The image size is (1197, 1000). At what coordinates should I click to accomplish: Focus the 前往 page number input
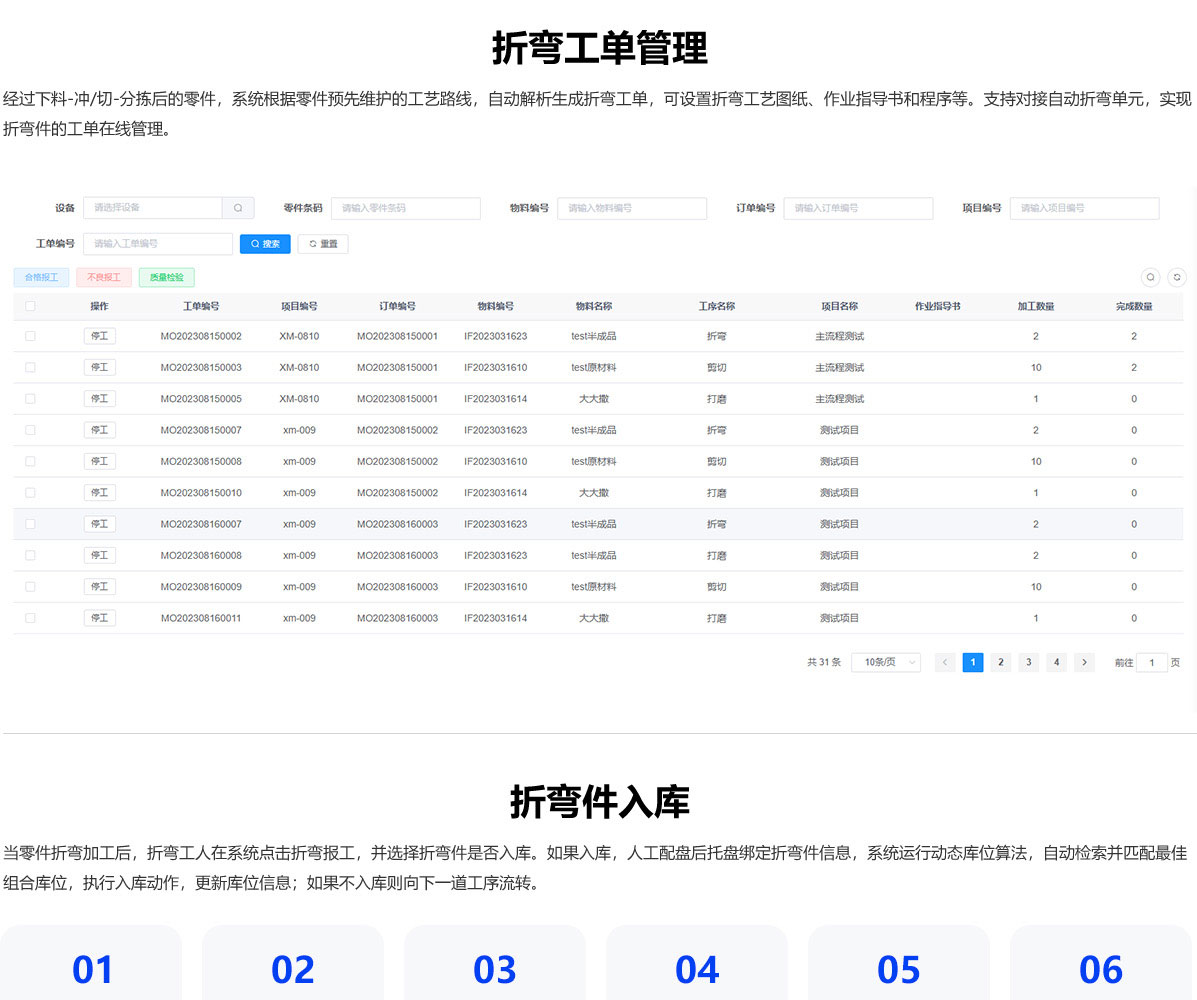click(1151, 662)
